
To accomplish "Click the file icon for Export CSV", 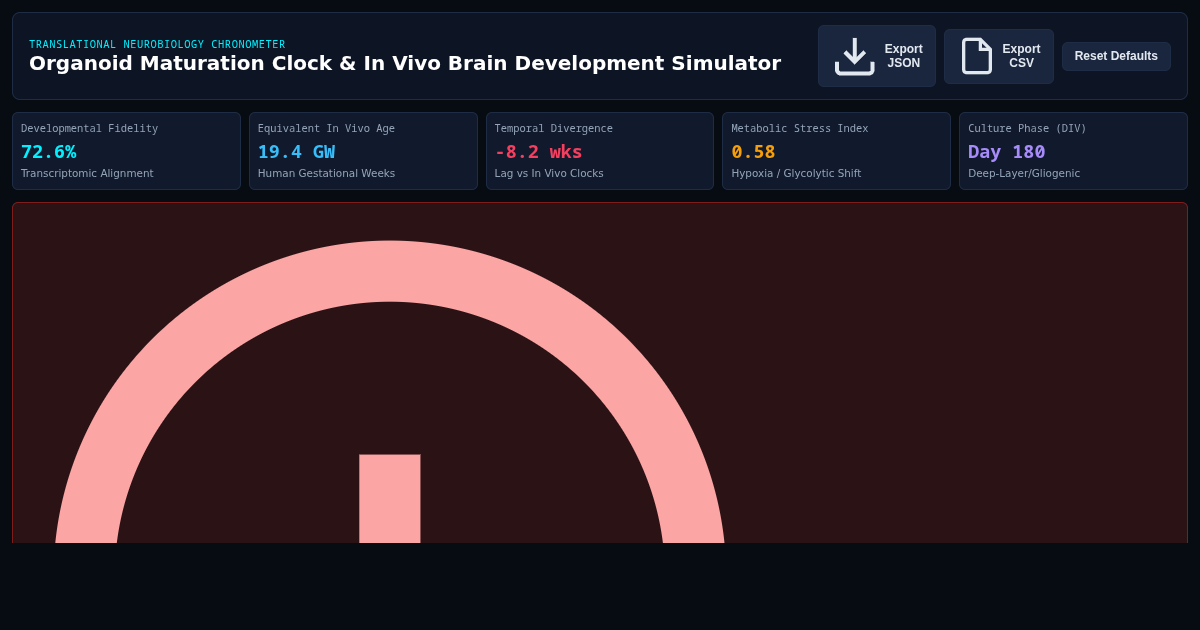I will coord(976,56).
